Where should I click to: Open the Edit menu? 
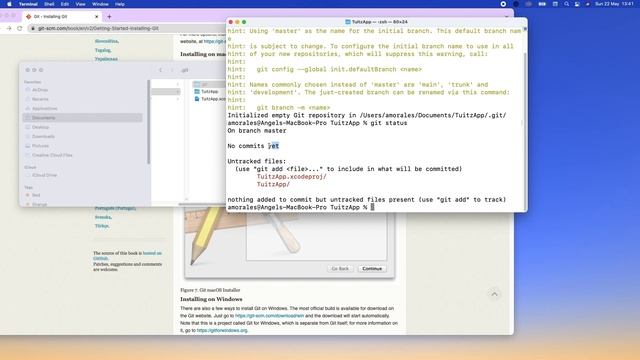(65, 4)
